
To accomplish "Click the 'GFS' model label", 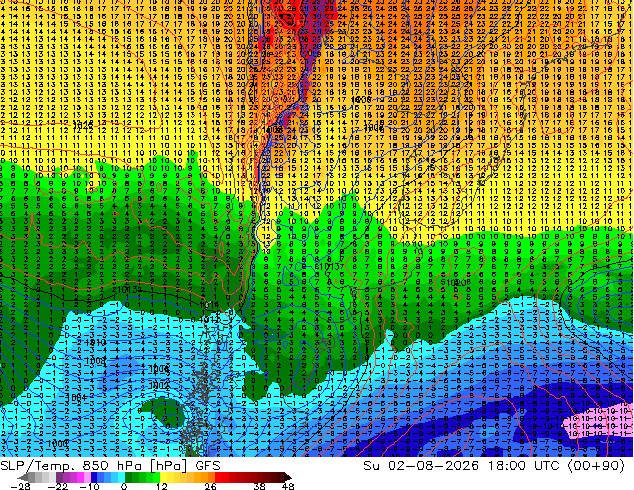I will (208, 466).
